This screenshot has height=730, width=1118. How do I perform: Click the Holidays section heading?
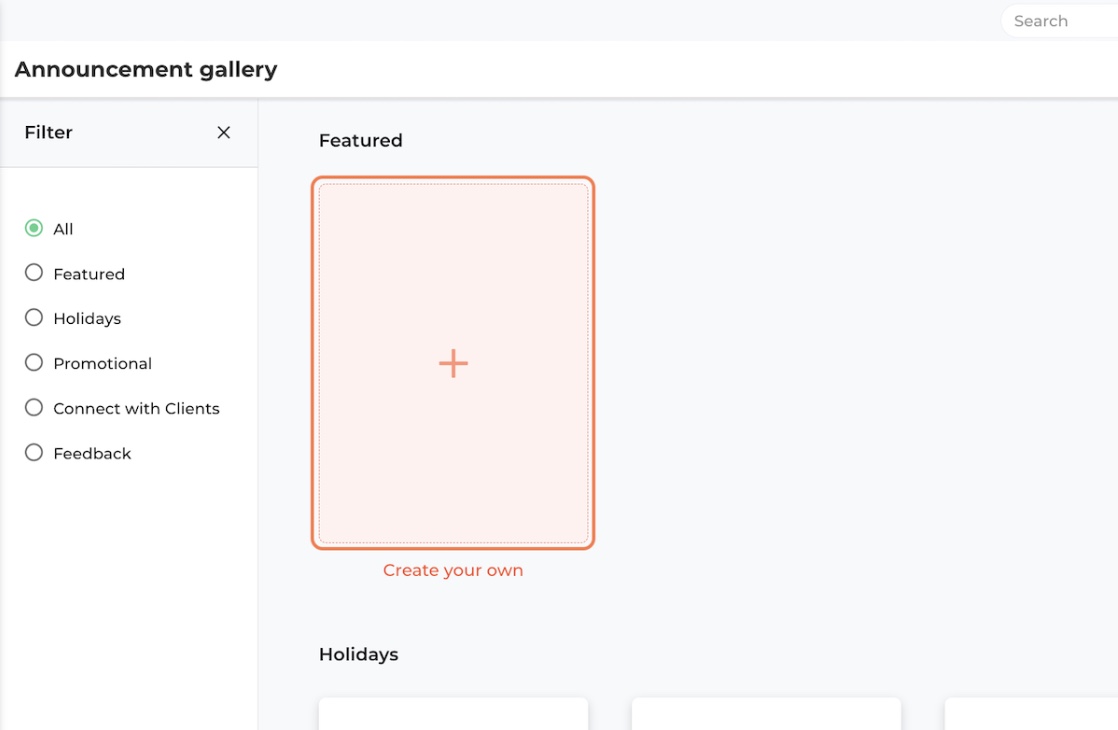[x=359, y=654]
